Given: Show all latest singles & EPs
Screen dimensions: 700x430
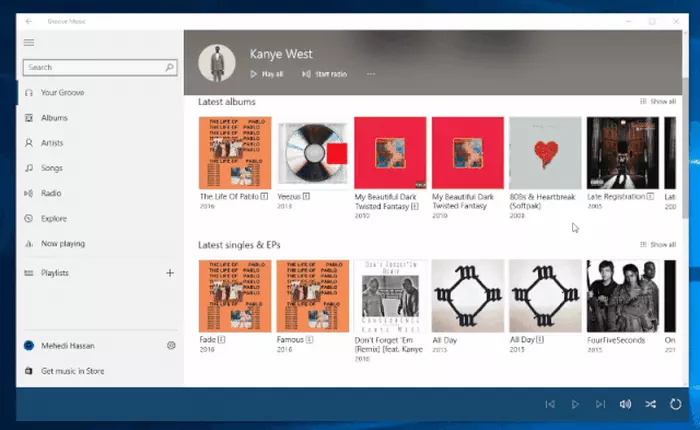Looking at the screenshot, I should coord(658,244).
